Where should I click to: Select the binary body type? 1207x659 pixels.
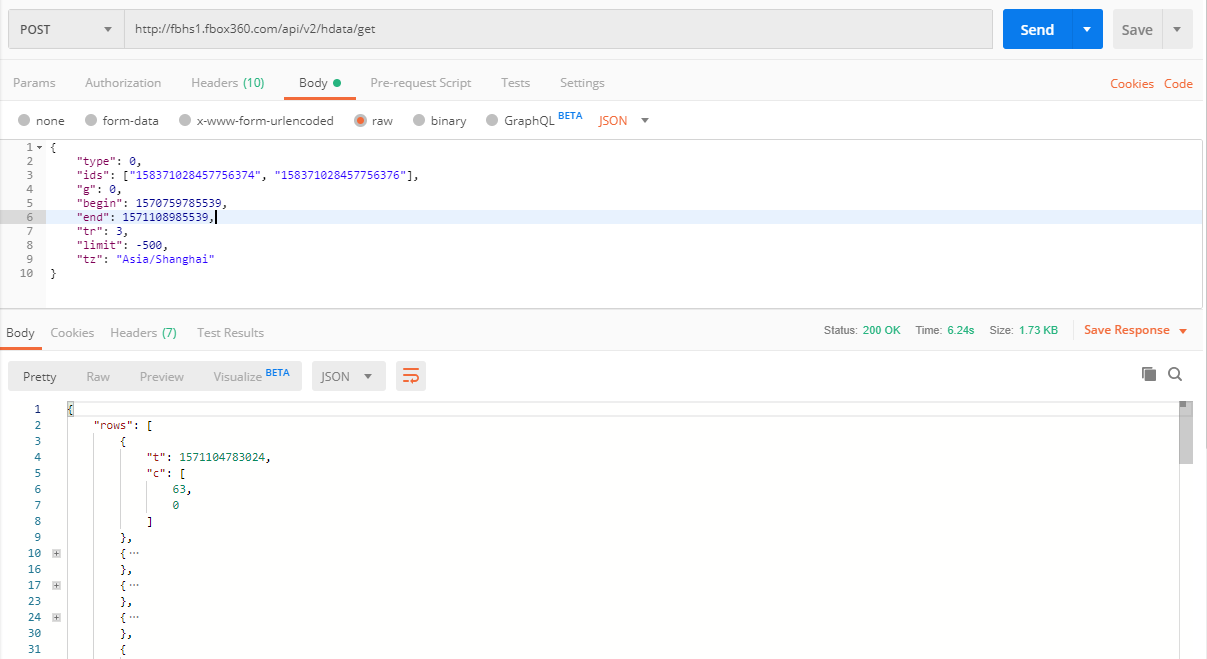[x=439, y=120]
